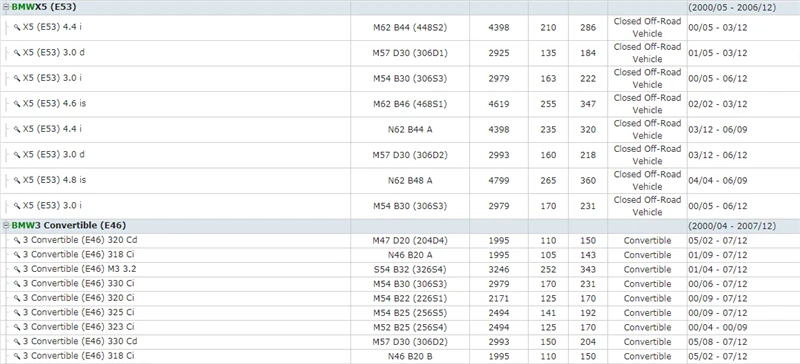Click magnifier icon beside 3 Convertible 325 Ci
Viewport: 800px width, 364px height.
coord(17,312)
